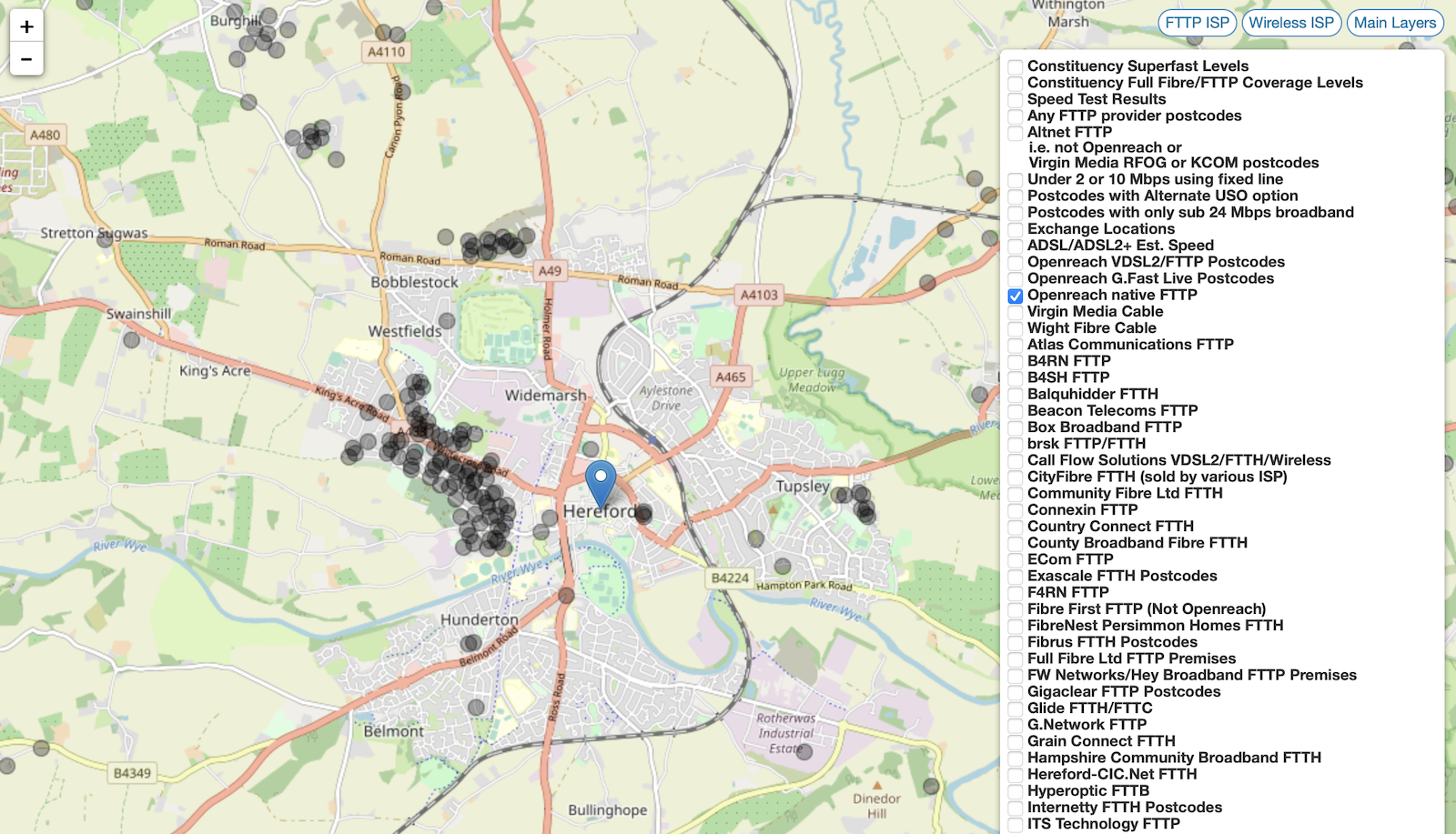Enable Openreach G.Fast Live Postcodes
1456x834 pixels.
(1016, 278)
